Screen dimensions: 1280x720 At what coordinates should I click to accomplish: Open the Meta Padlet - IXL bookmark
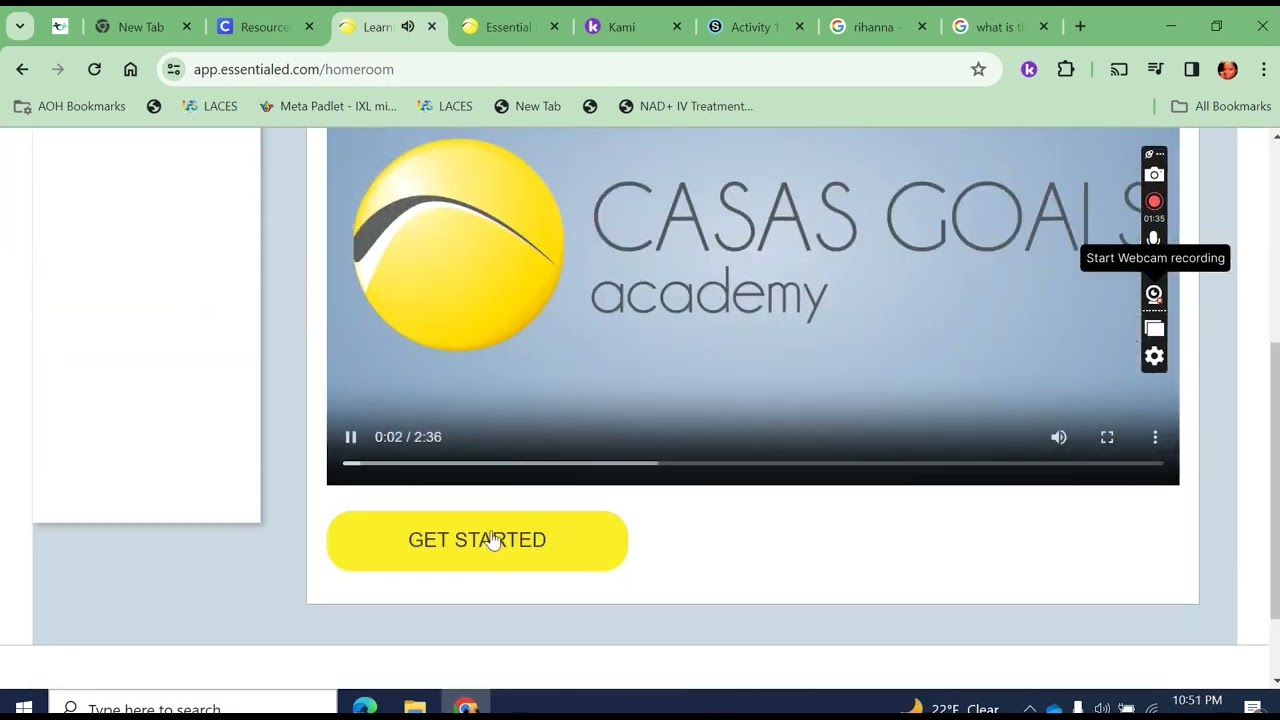328,106
